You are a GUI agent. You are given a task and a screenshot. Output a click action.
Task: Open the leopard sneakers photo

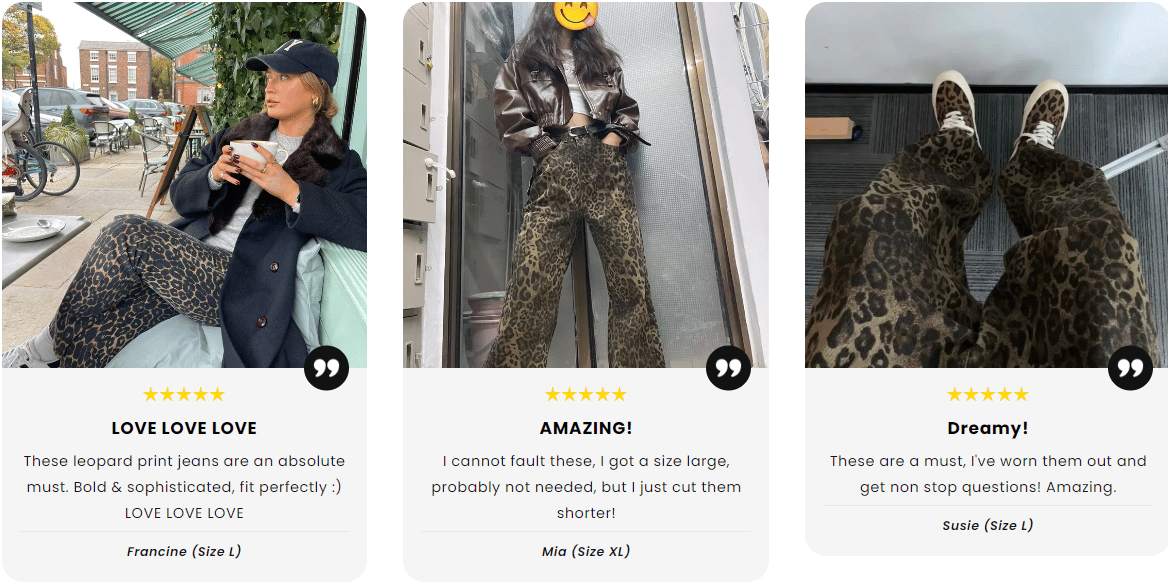[988, 185]
